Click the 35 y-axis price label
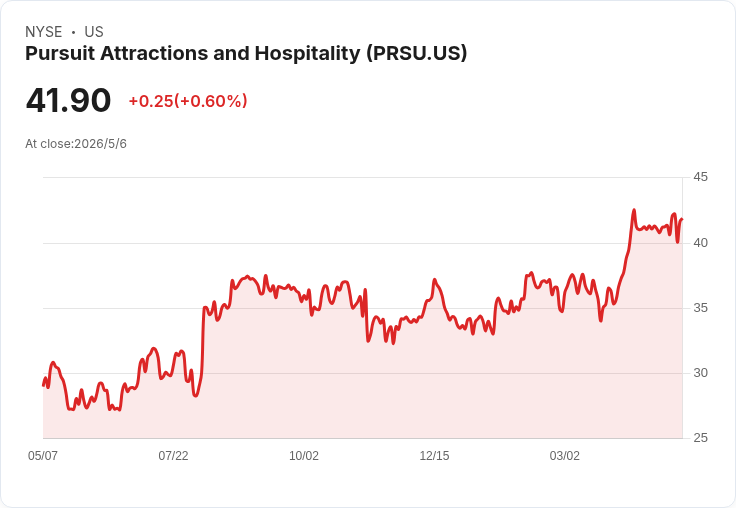 point(700,308)
